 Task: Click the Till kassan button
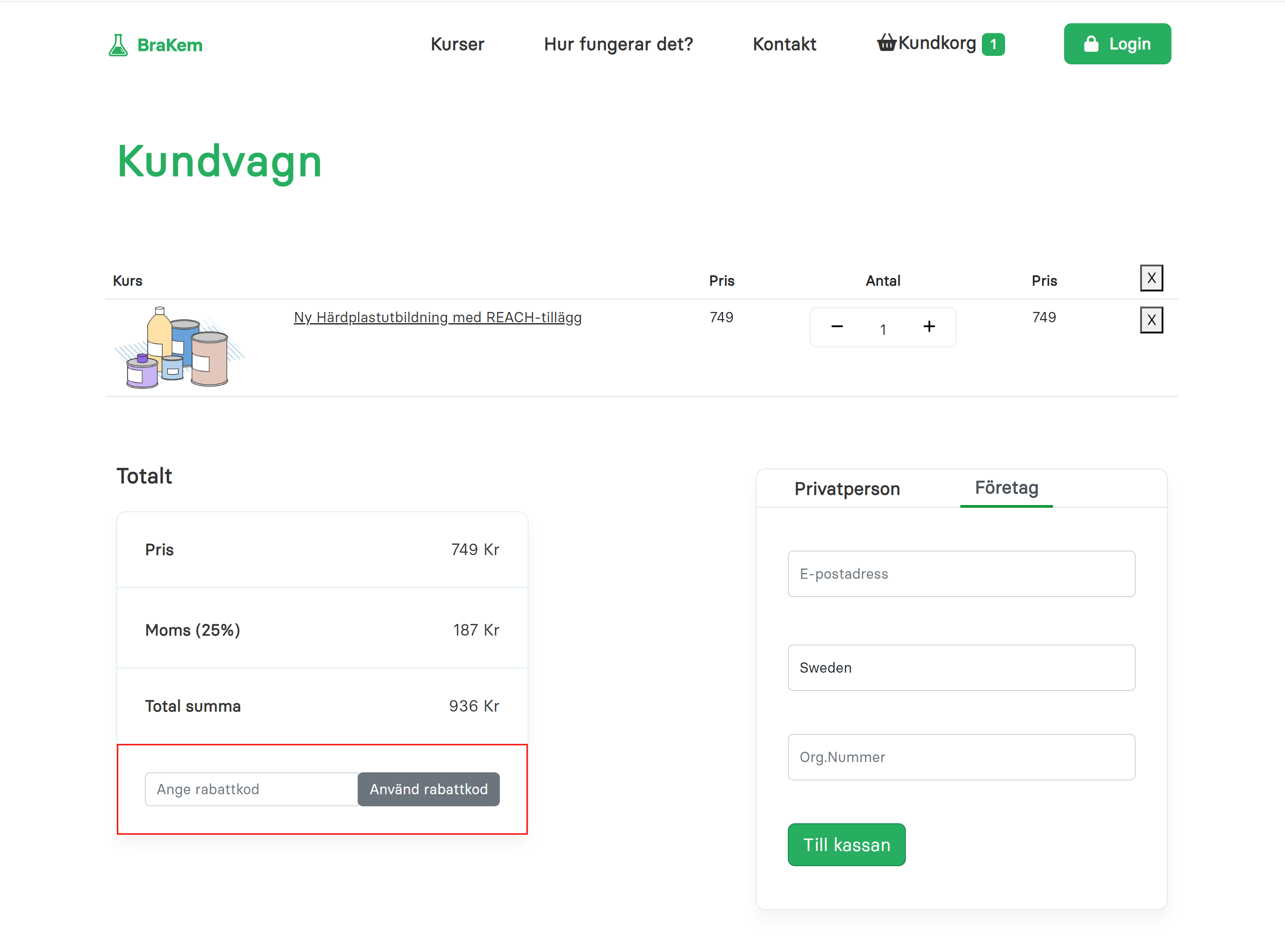point(846,844)
